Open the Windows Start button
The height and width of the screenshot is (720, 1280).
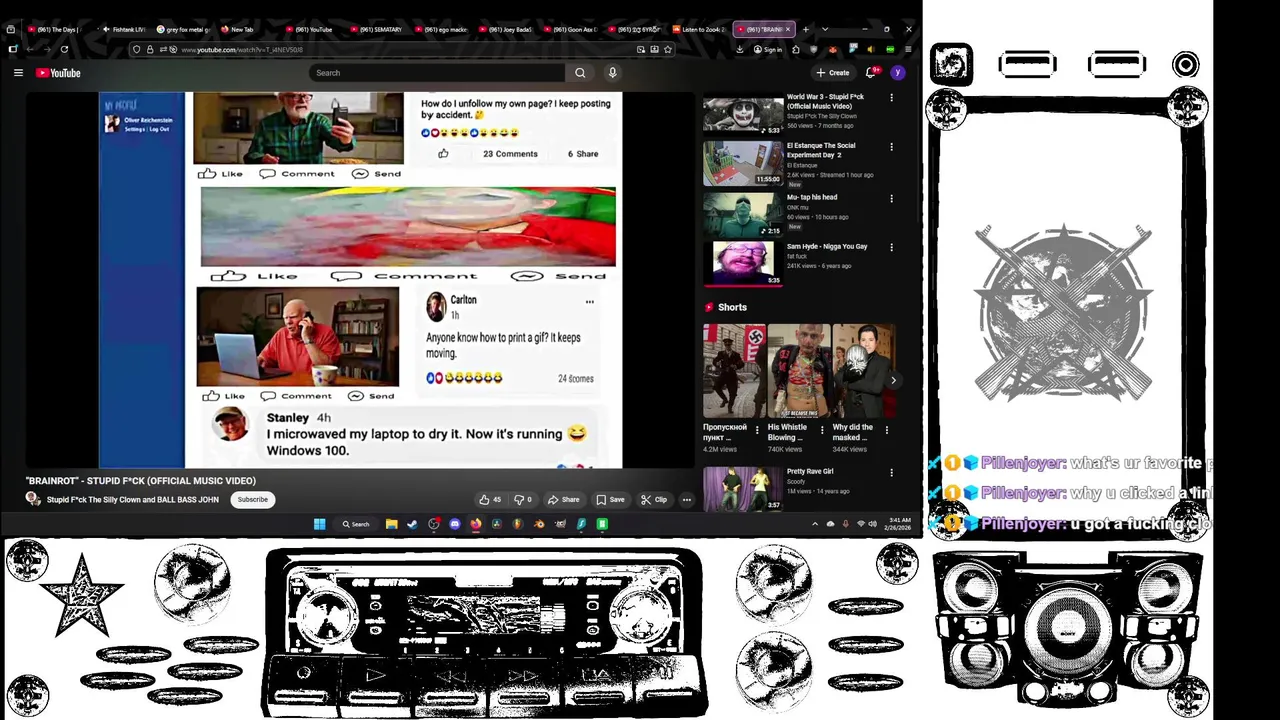pos(319,524)
